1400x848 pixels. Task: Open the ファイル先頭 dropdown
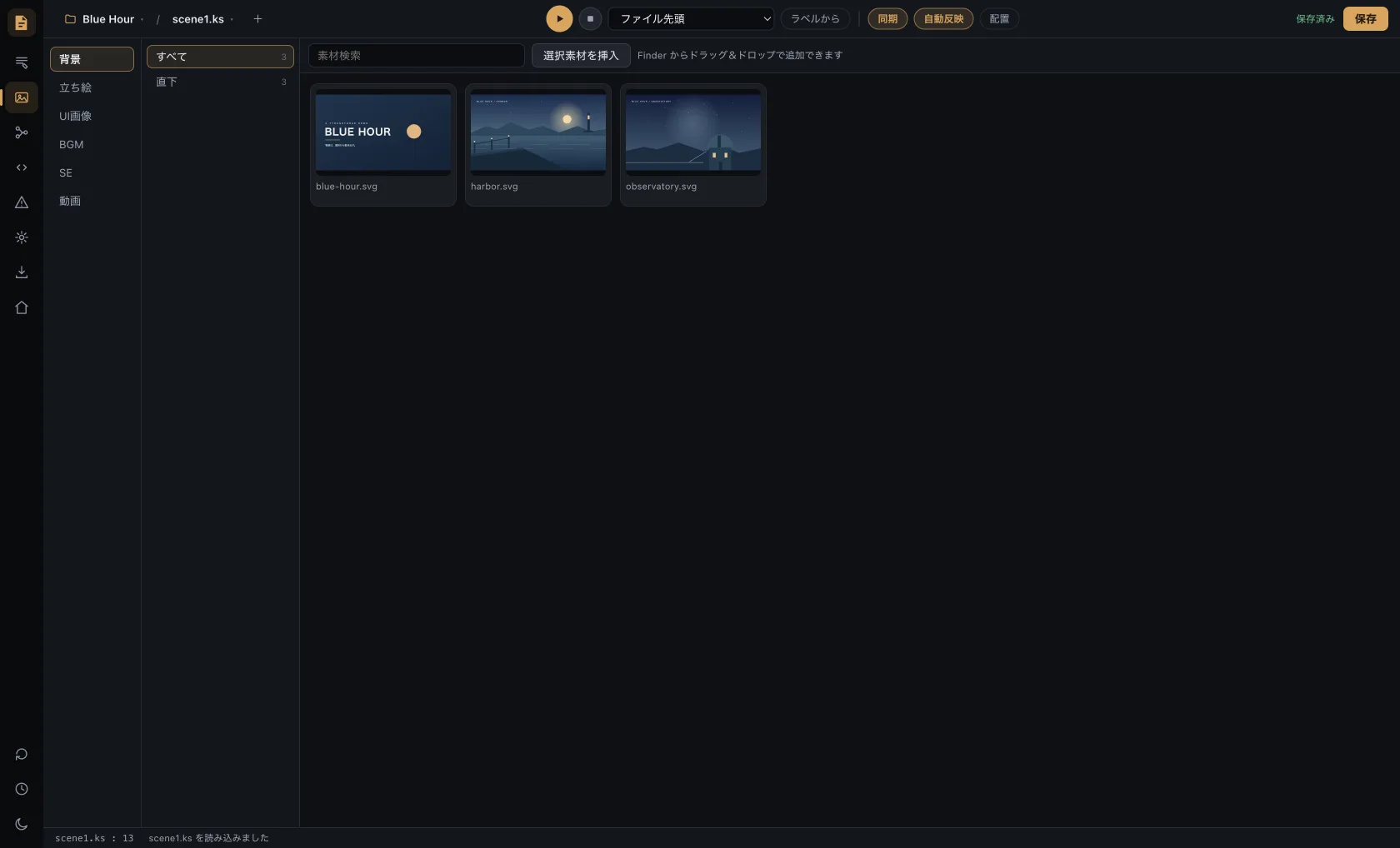(x=691, y=18)
